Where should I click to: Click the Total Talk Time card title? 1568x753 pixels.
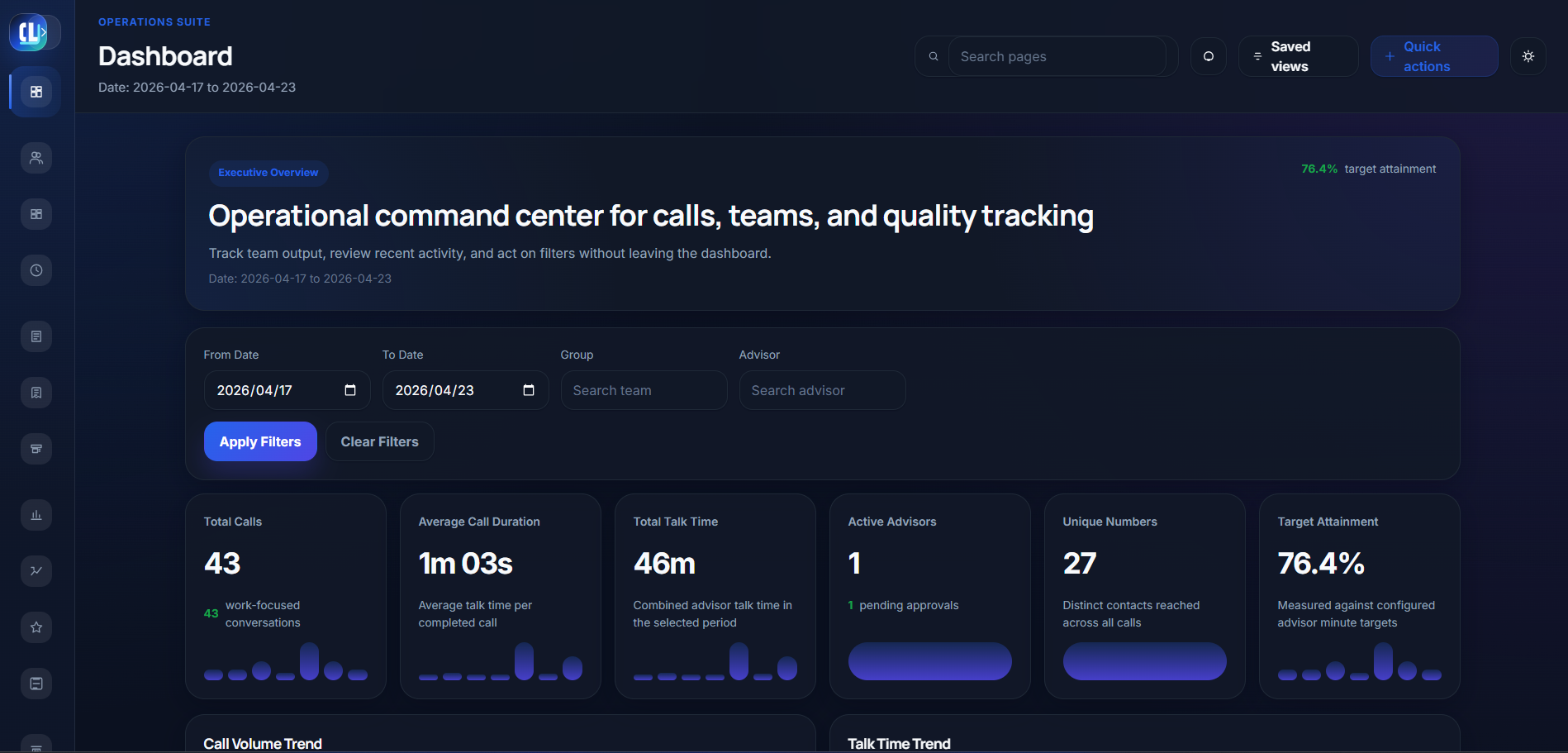pyautogui.click(x=676, y=522)
